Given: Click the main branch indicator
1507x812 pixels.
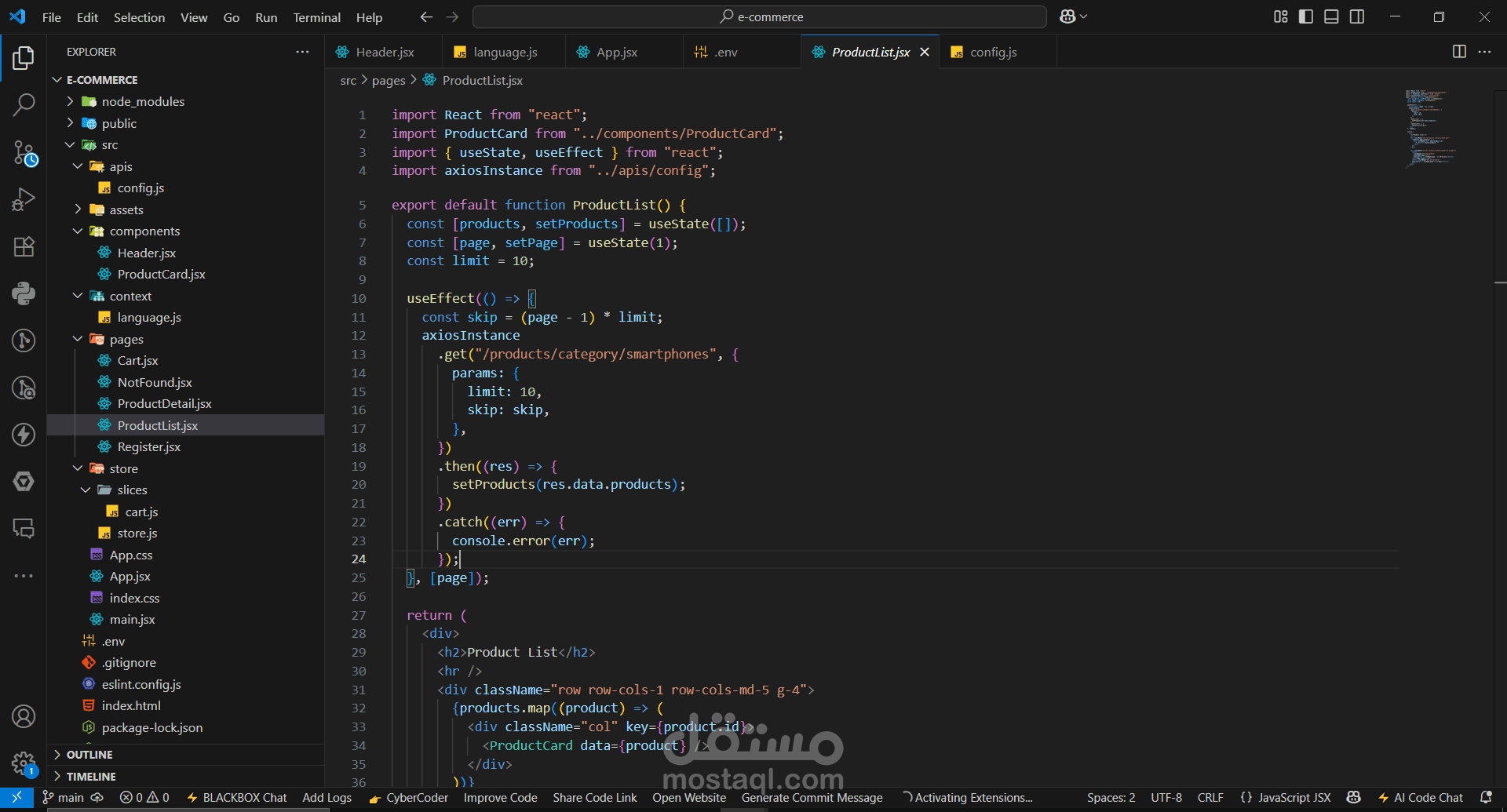Looking at the screenshot, I should coord(63,797).
